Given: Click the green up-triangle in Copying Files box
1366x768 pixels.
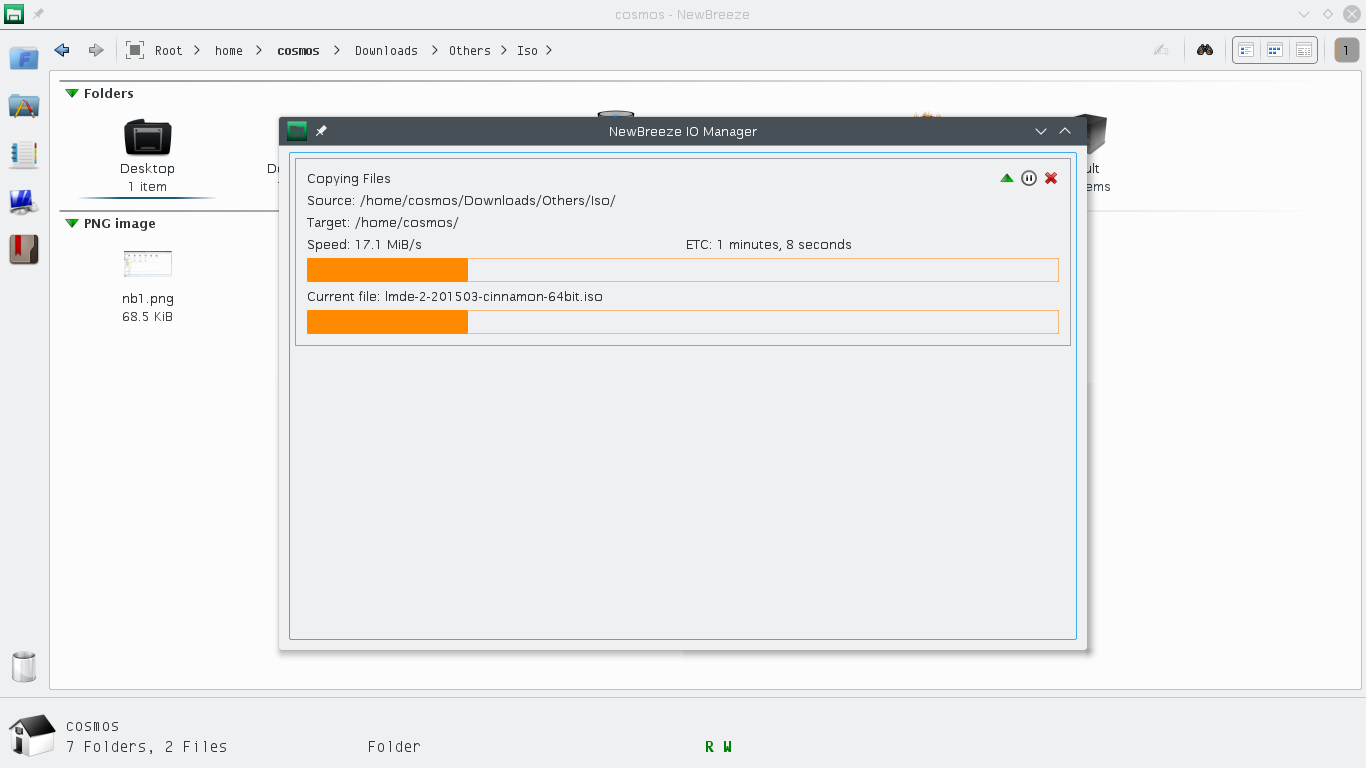Looking at the screenshot, I should tap(1007, 178).
